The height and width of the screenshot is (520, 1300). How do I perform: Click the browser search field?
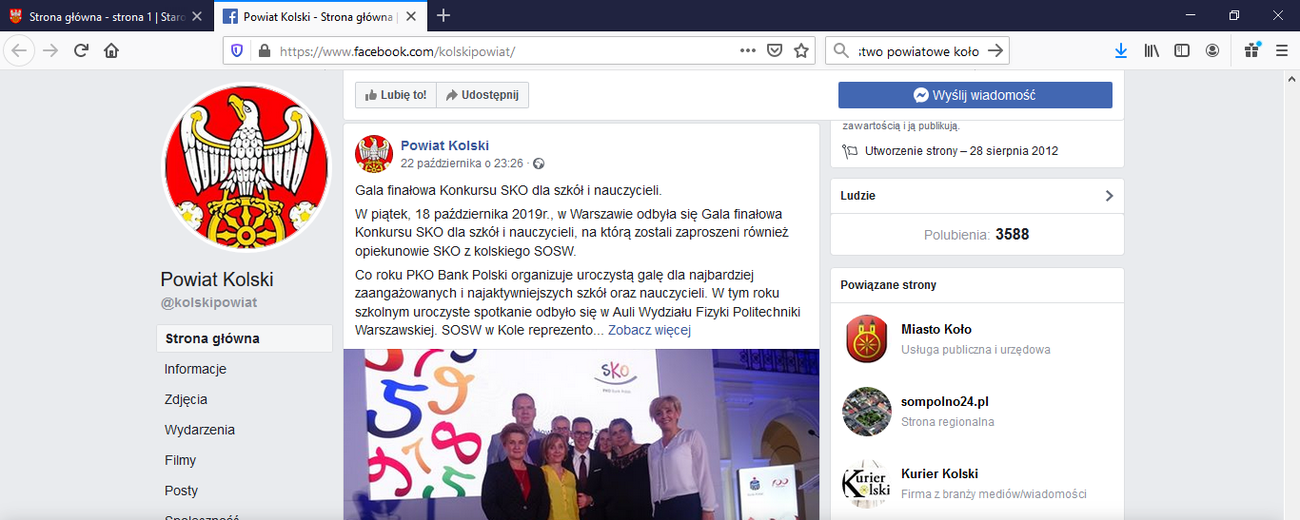click(x=917, y=50)
